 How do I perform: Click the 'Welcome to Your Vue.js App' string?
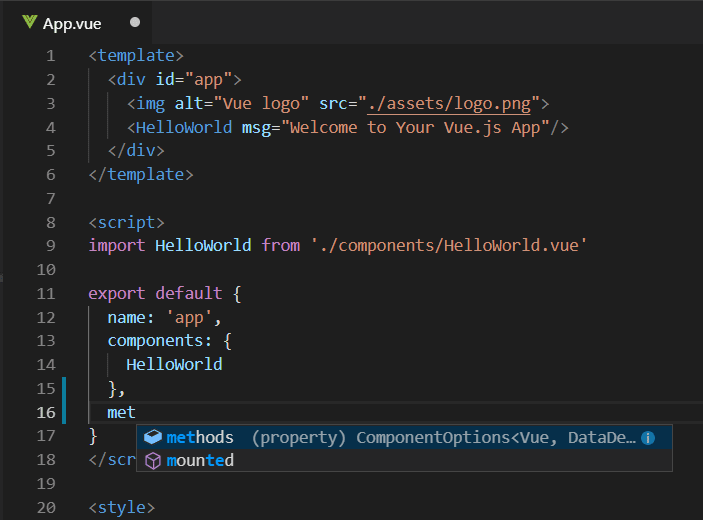[x=415, y=128]
